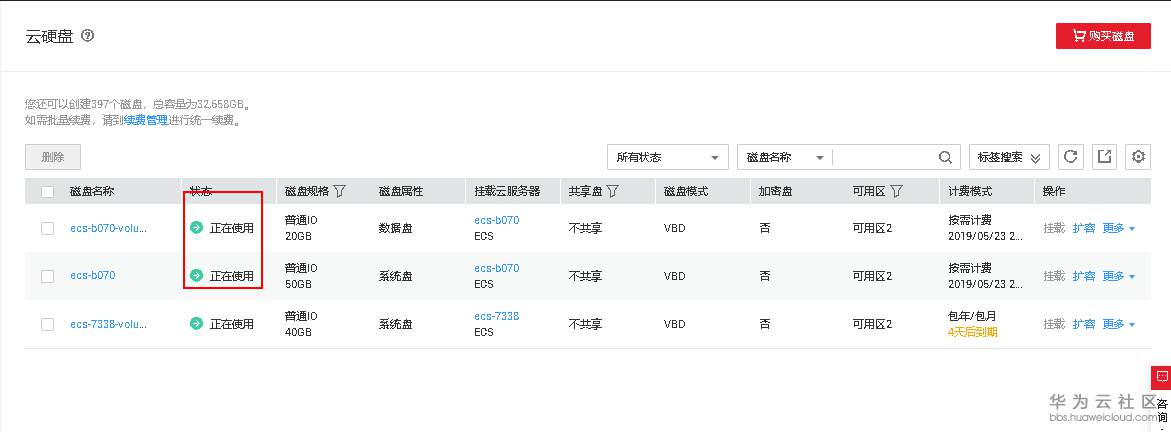Open the 所有状态 status dropdown

click(668, 158)
